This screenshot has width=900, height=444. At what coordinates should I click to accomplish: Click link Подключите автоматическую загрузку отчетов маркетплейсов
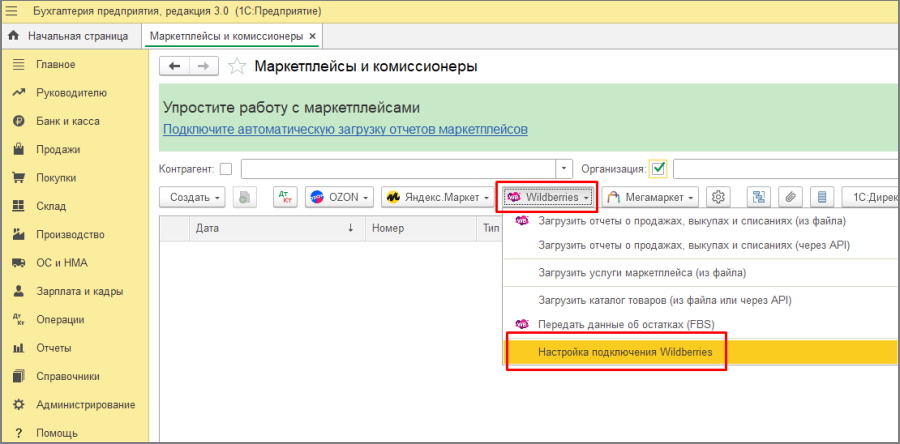[345, 130]
